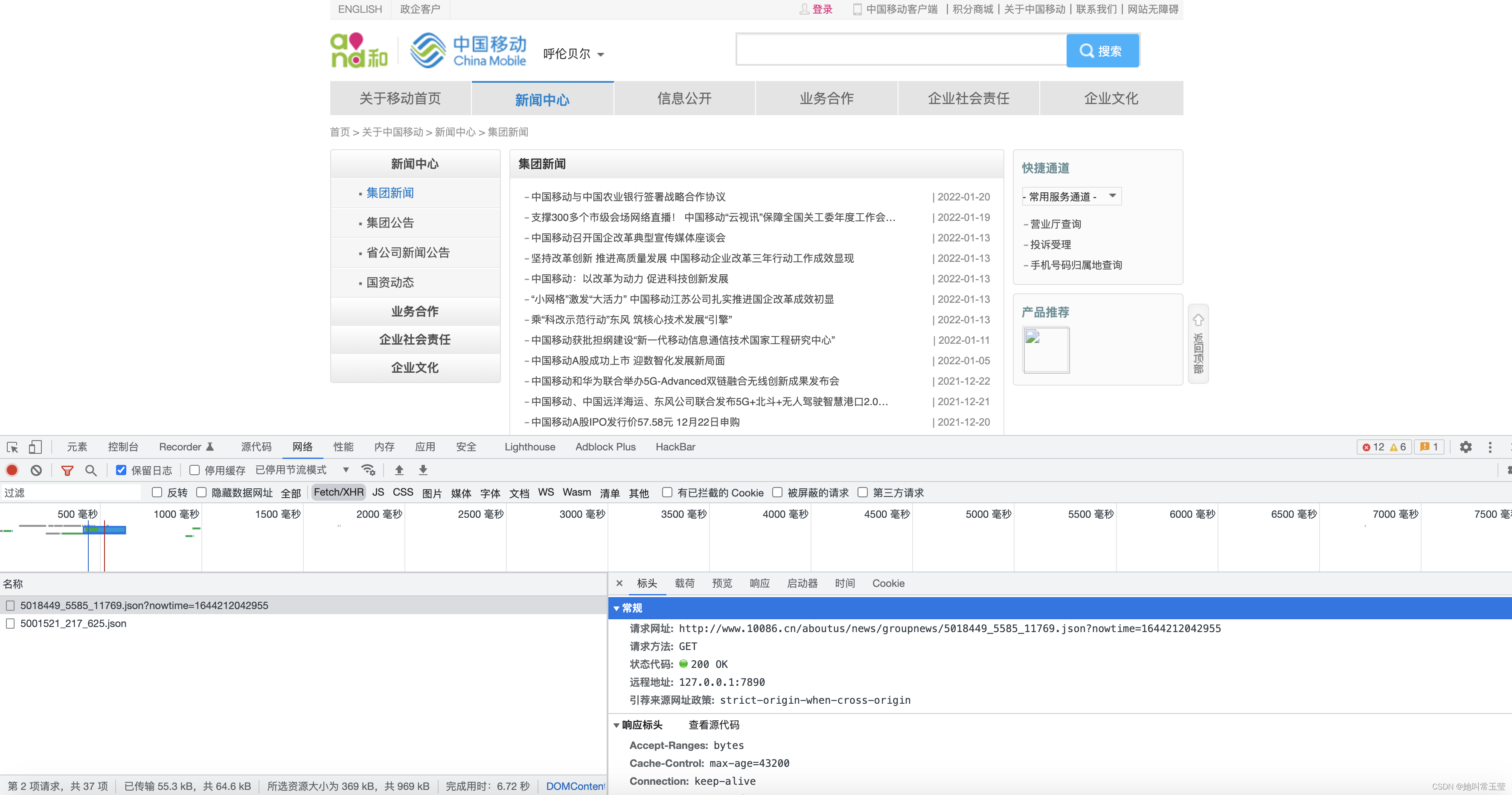This screenshot has height=795, width=1512.
Task: Click the blue request bar in timeline overview
Action: pos(105,530)
